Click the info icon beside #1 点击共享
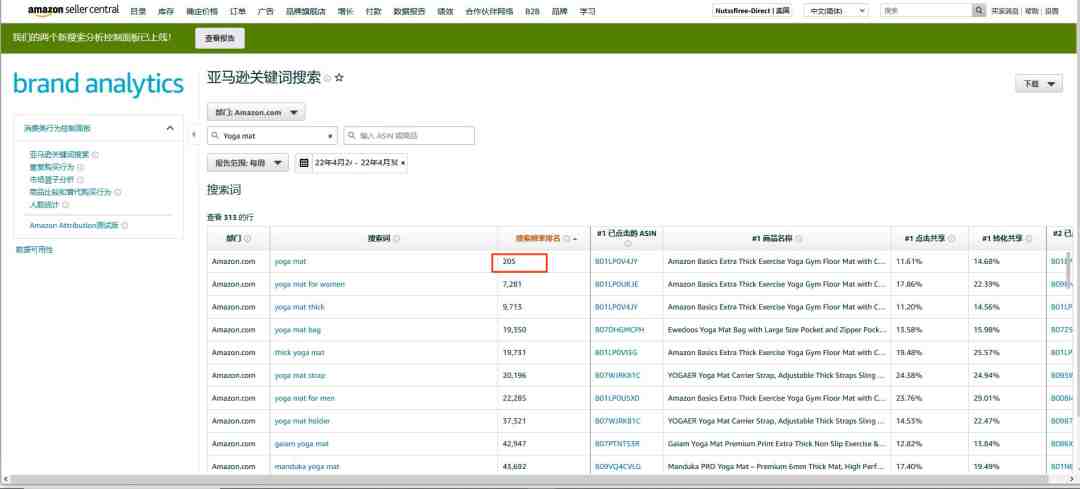 click(x=951, y=238)
